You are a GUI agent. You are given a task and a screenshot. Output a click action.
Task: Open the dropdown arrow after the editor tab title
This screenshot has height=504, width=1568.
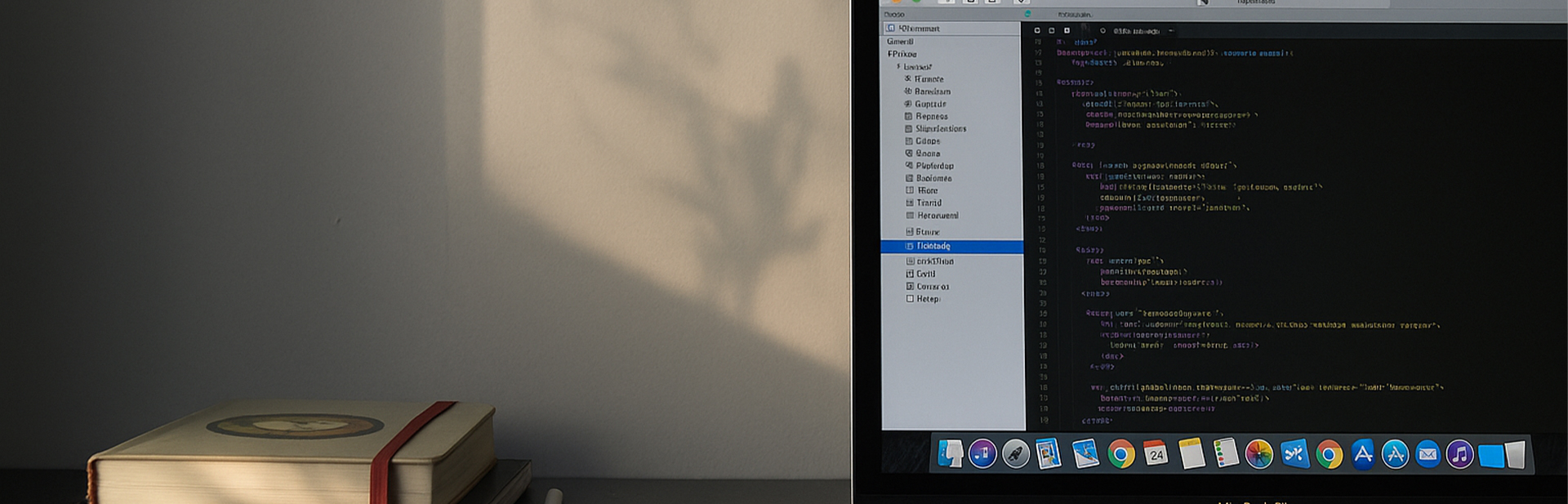[x=1170, y=31]
